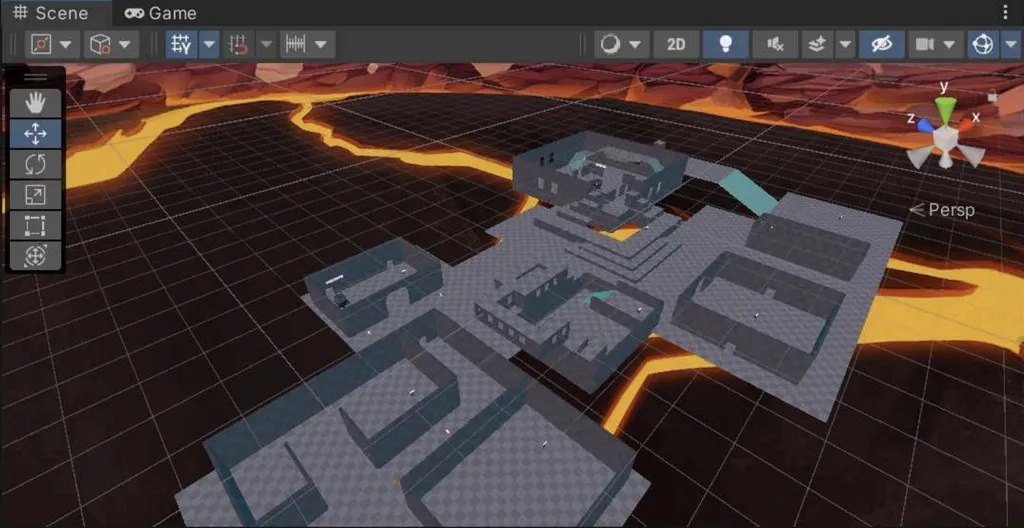Select the Move tool
This screenshot has height=528, width=1024.
tap(35, 133)
